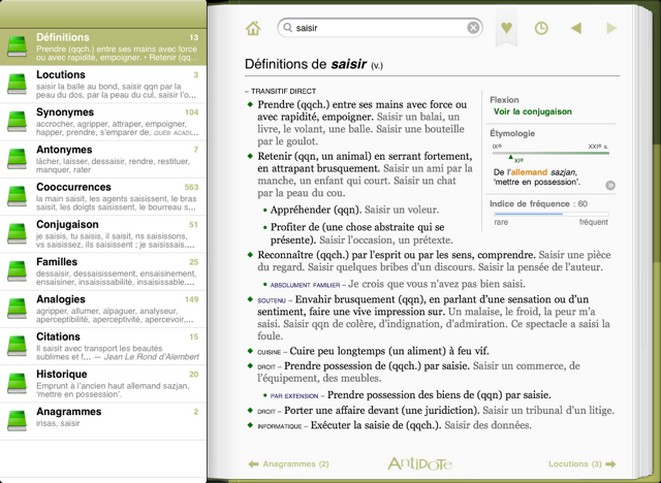The height and width of the screenshot is (483, 661).
Task: Click the Cooccurrences count 563
Action: 191,187
